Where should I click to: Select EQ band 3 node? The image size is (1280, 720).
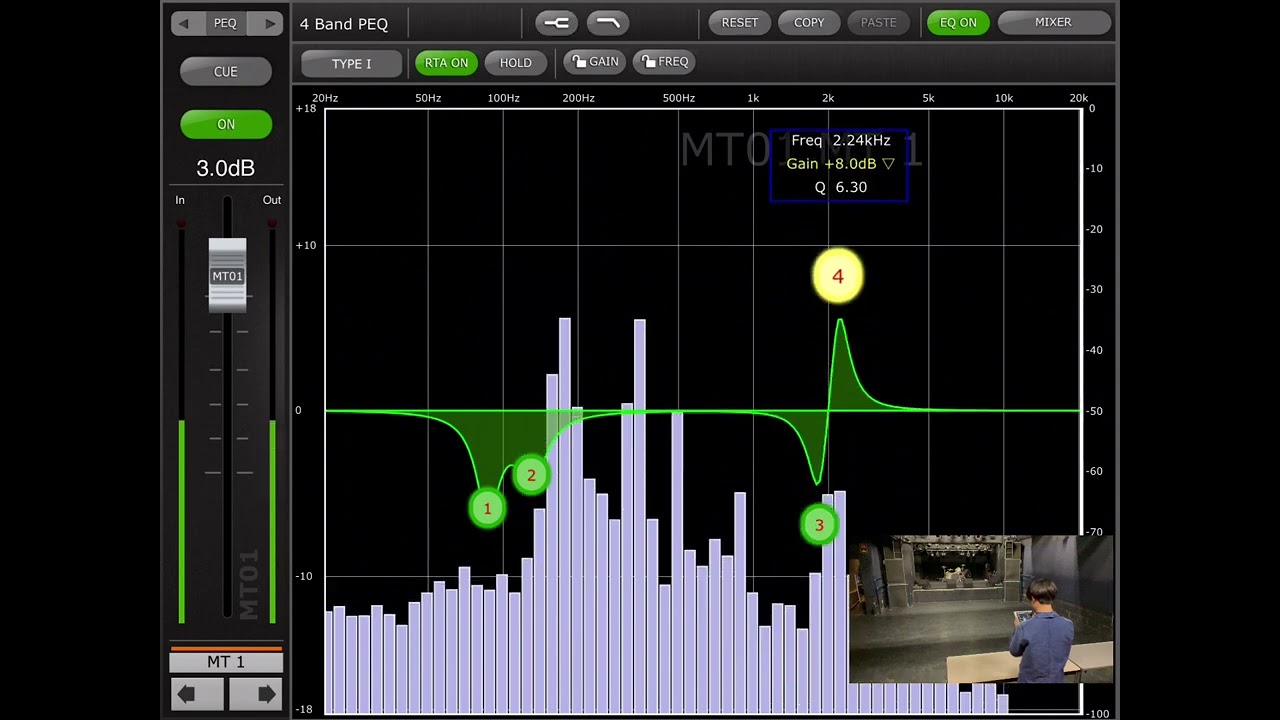tap(819, 525)
